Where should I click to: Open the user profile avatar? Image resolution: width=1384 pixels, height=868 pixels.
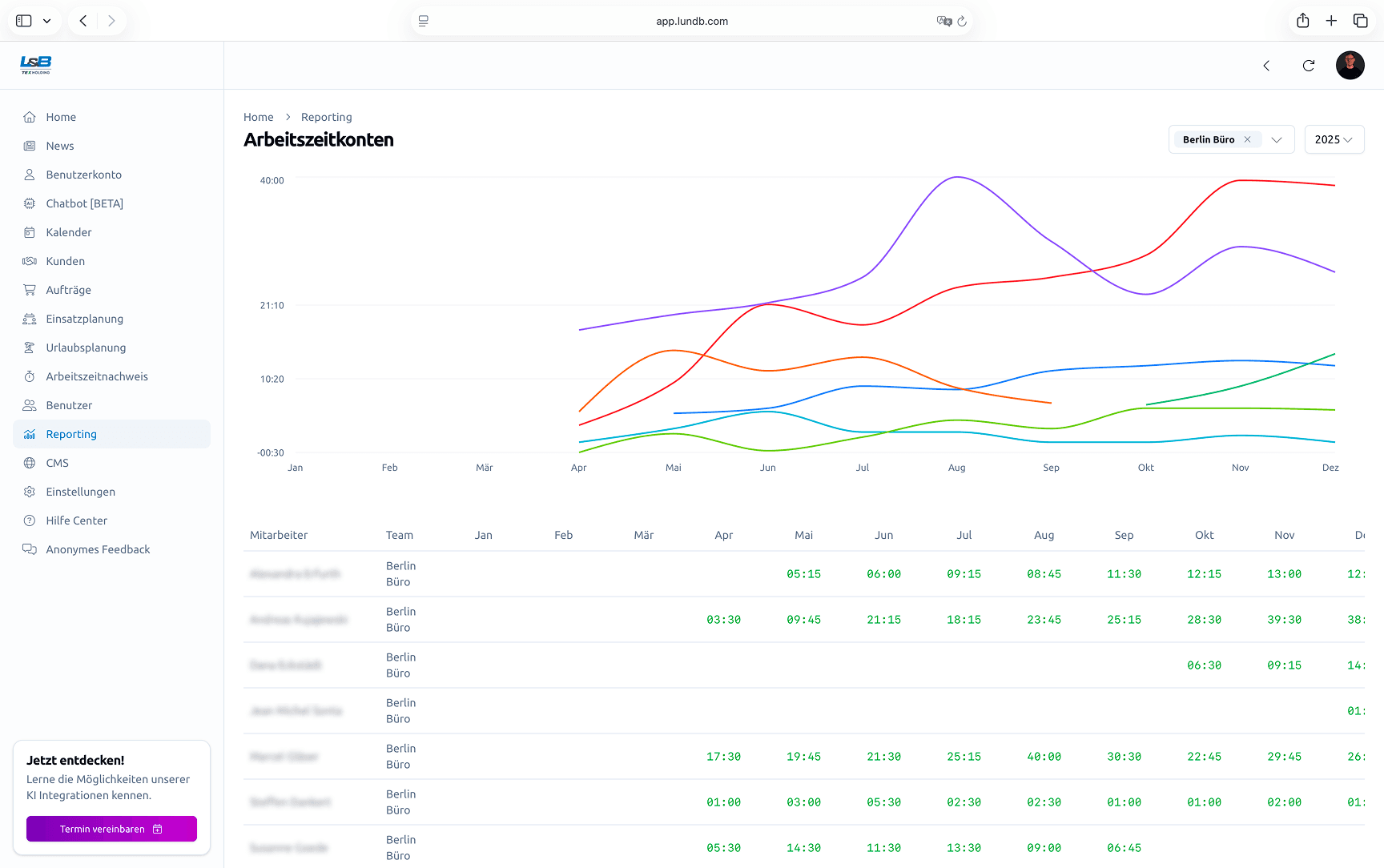(x=1350, y=66)
